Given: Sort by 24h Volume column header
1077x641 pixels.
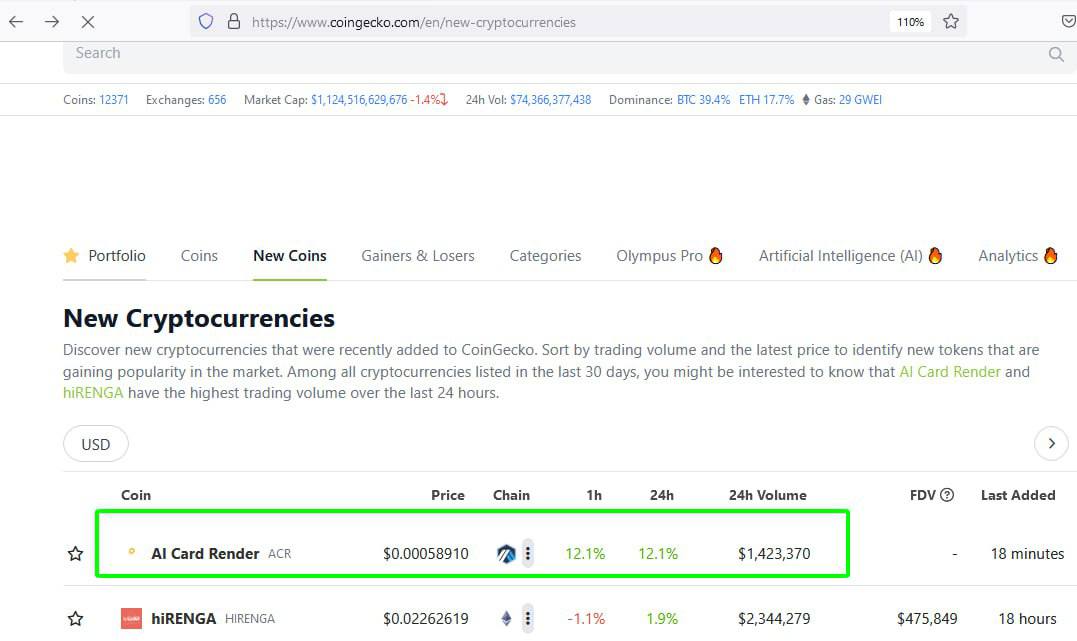Looking at the screenshot, I should 768,495.
